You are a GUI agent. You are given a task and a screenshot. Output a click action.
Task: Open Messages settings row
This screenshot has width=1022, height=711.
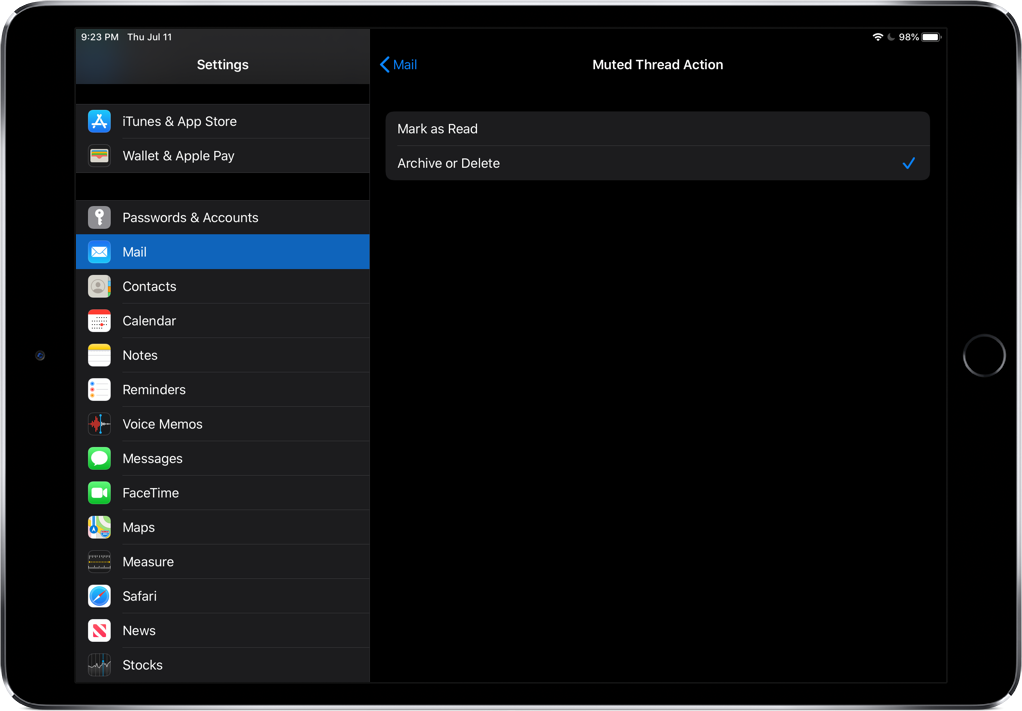click(223, 459)
